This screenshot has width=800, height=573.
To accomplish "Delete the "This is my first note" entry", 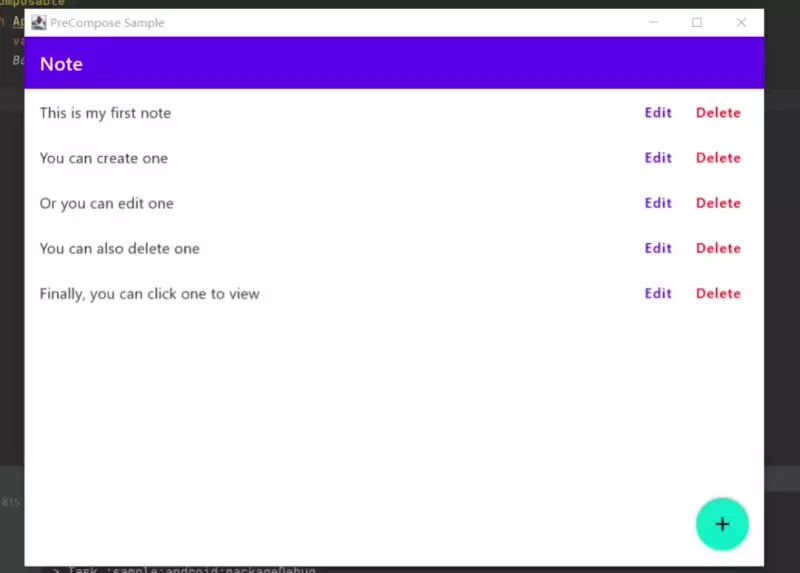I will pyautogui.click(x=718, y=113).
